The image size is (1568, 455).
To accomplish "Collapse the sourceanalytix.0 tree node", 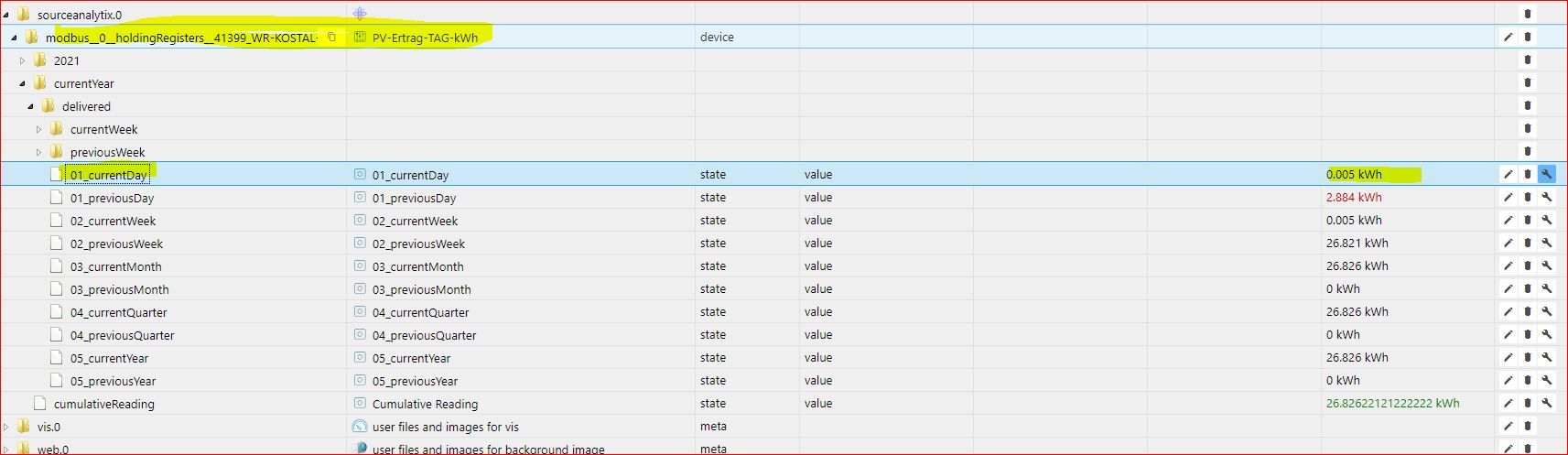I will click(6, 15).
